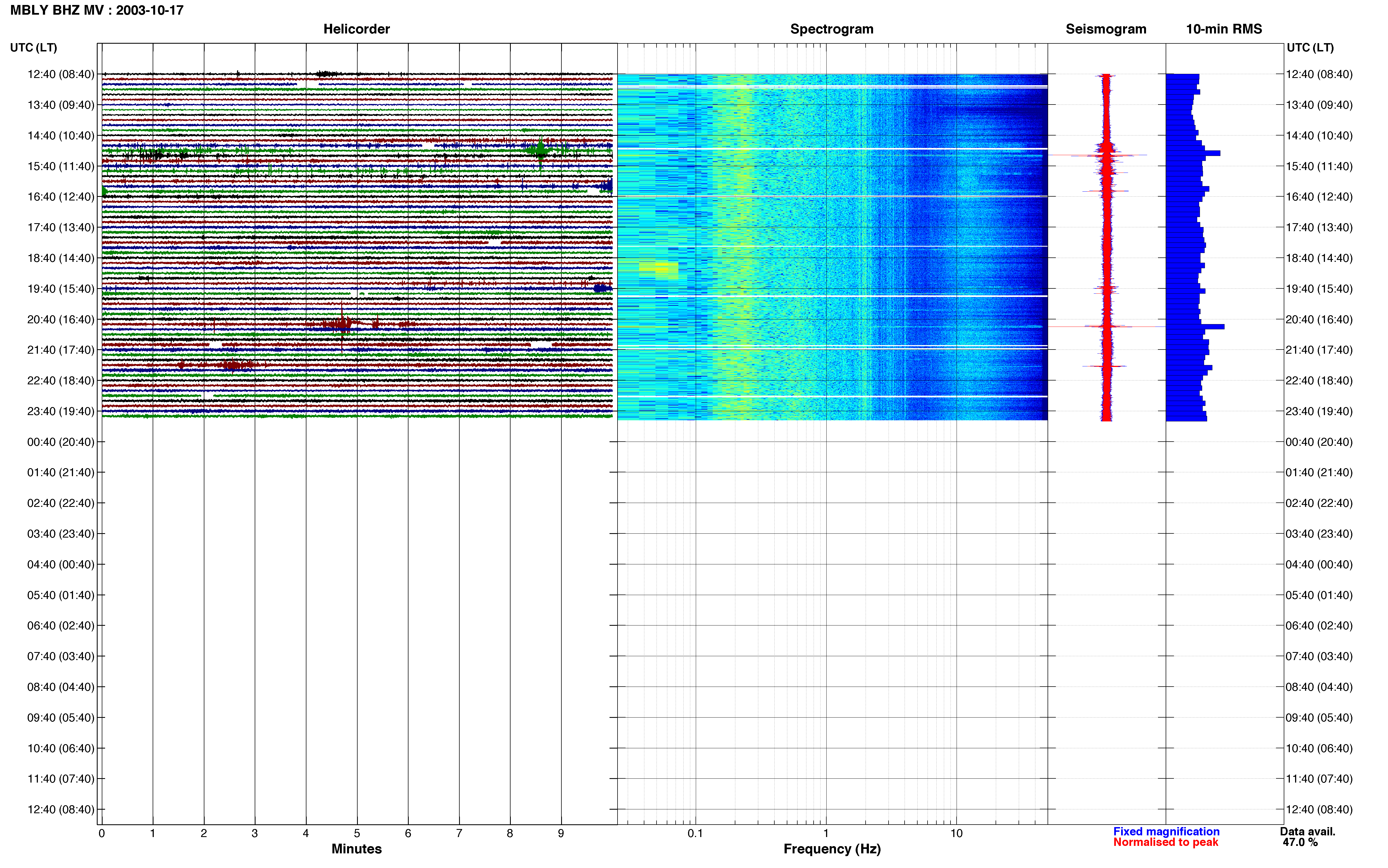Click the right '02:40 (22:40)' time label

[x=1319, y=503]
